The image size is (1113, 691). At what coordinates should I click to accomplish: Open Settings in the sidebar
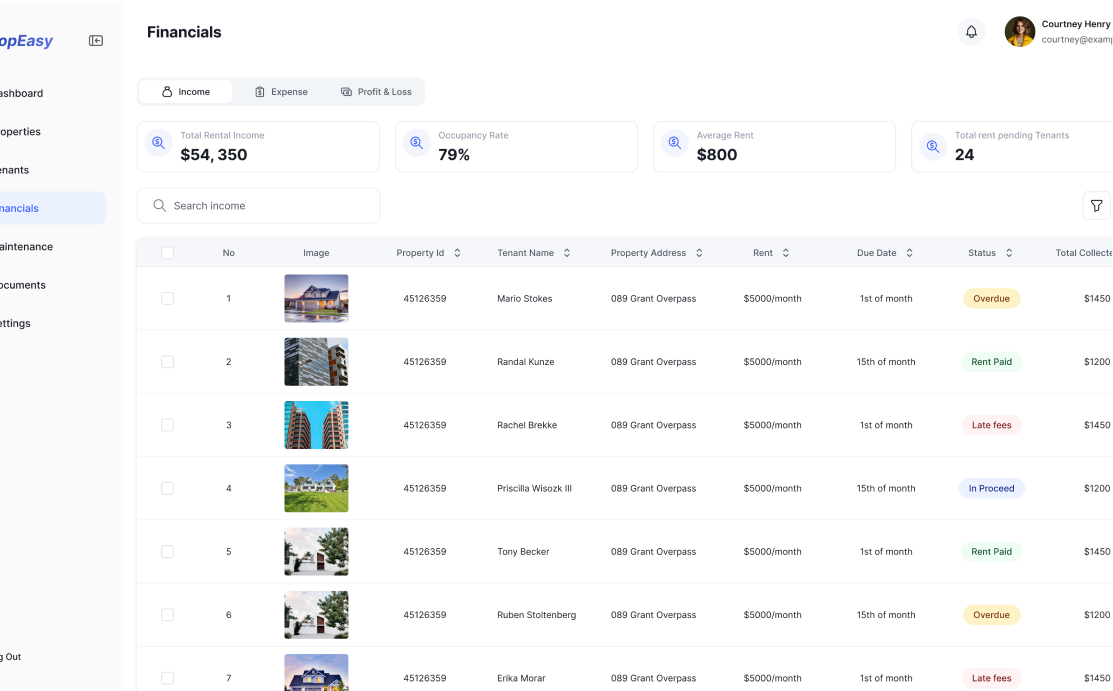coord(16,323)
